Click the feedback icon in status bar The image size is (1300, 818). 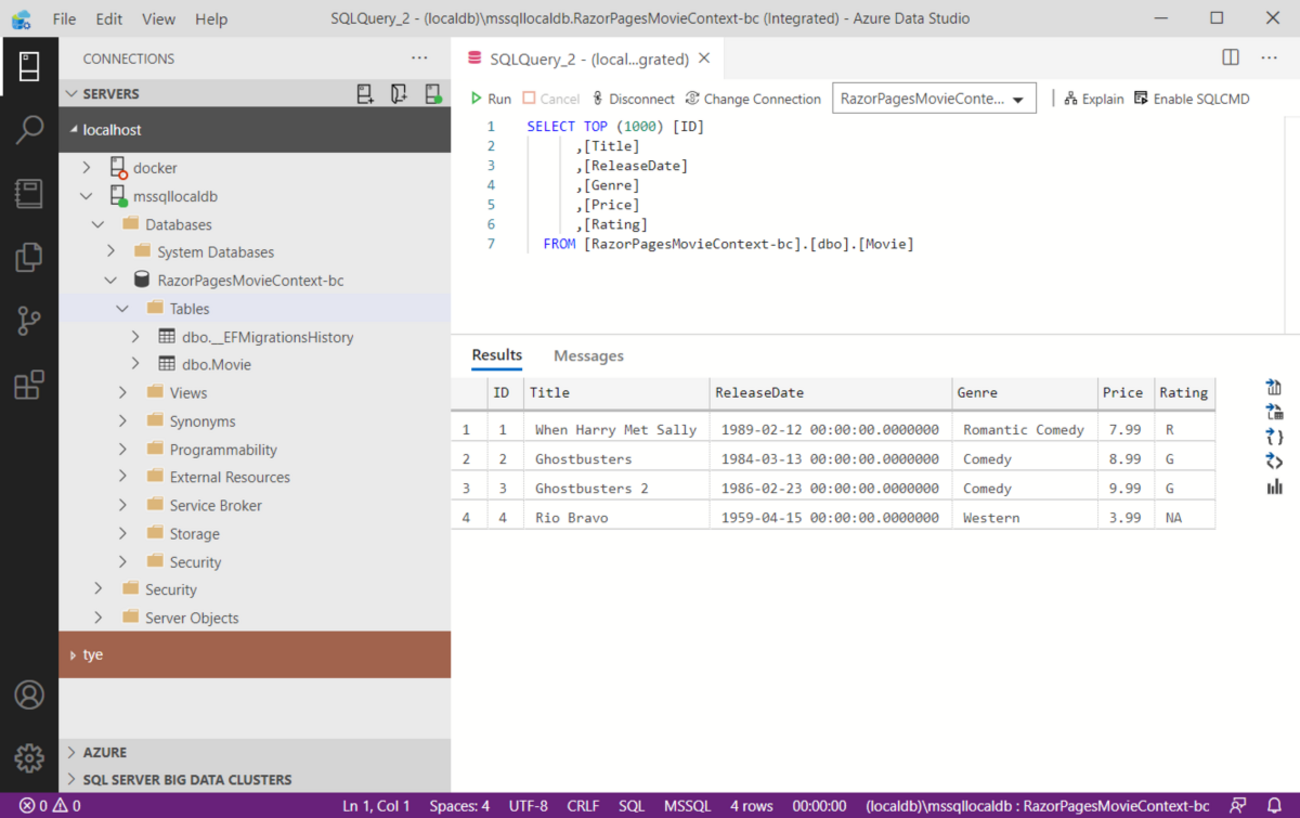(1238, 805)
